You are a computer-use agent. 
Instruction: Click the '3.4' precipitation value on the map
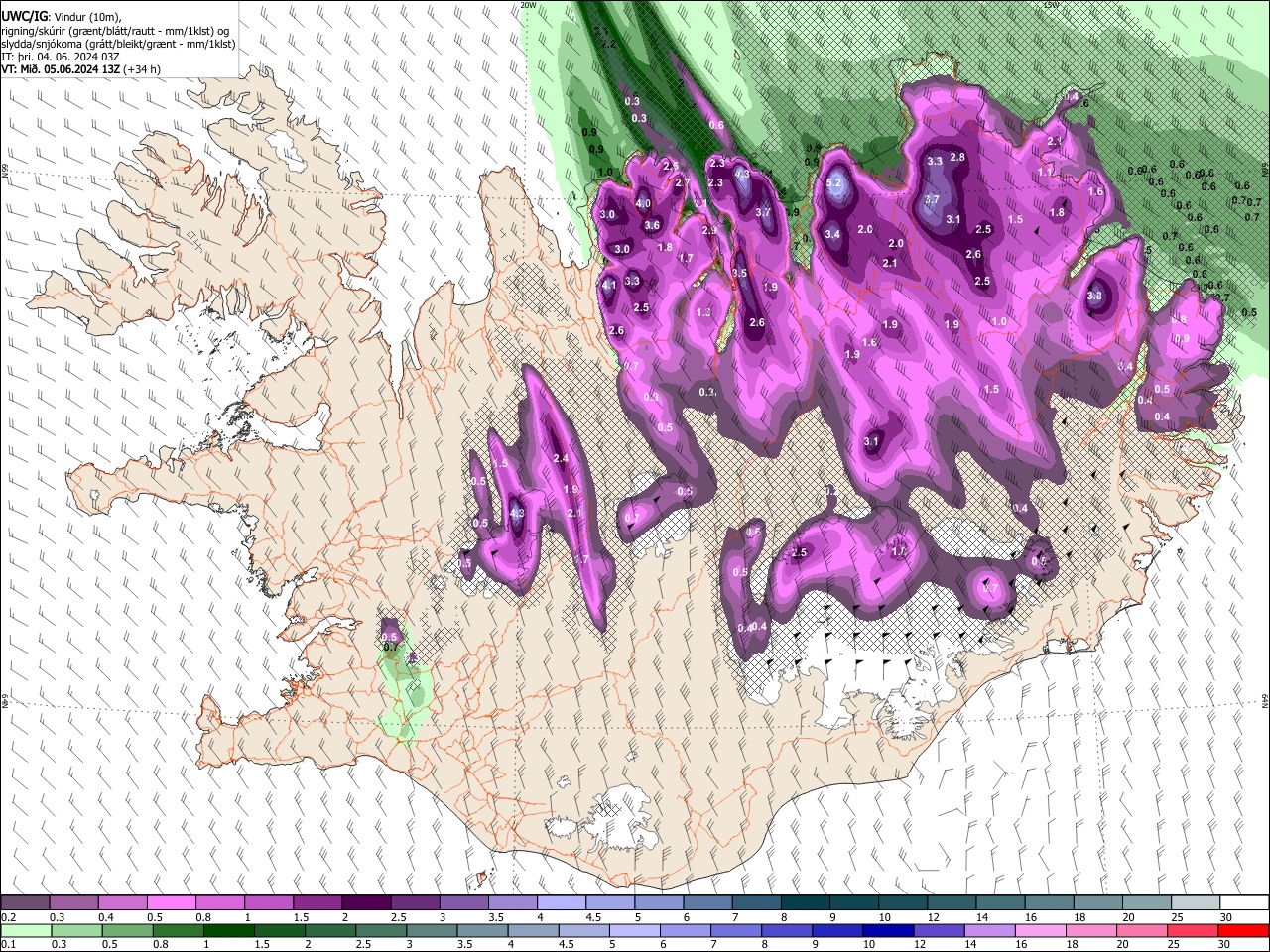click(x=832, y=235)
